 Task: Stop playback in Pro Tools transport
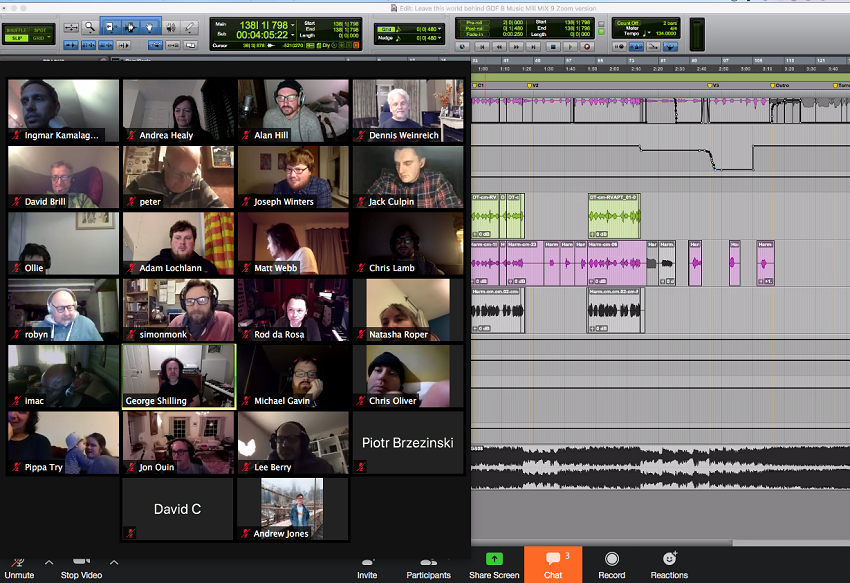(552, 47)
